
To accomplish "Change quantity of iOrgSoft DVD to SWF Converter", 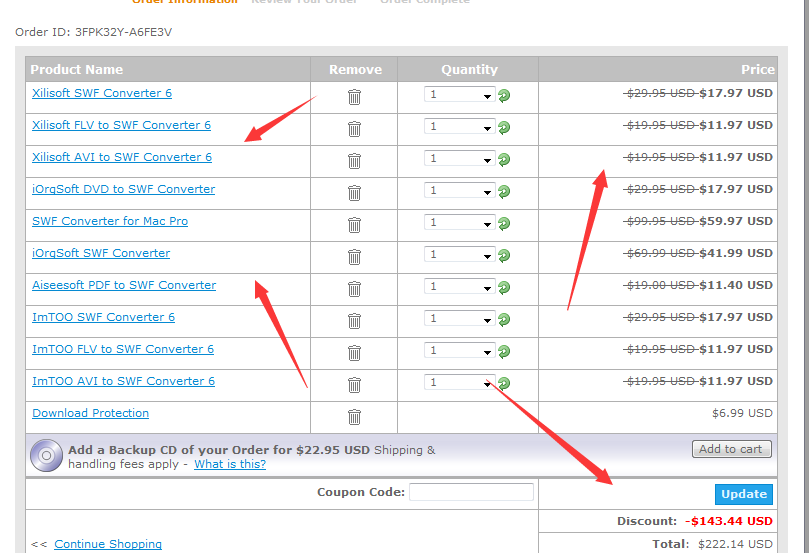I will (460, 190).
